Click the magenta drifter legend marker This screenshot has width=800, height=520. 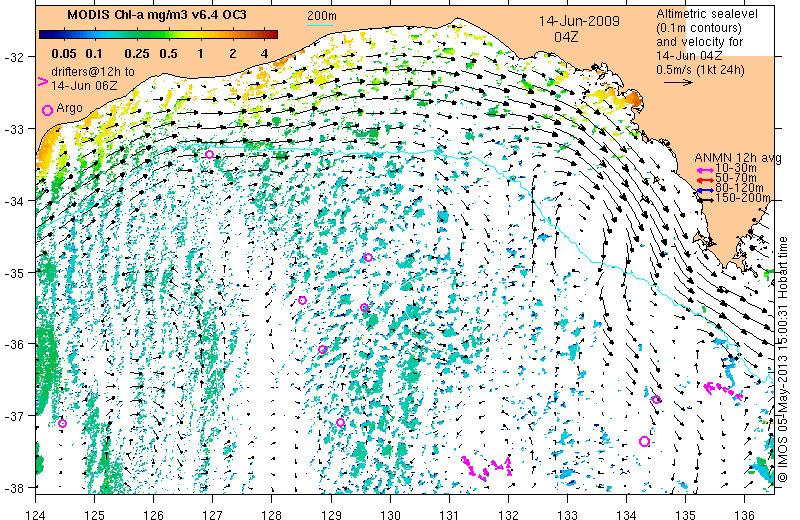(43, 81)
